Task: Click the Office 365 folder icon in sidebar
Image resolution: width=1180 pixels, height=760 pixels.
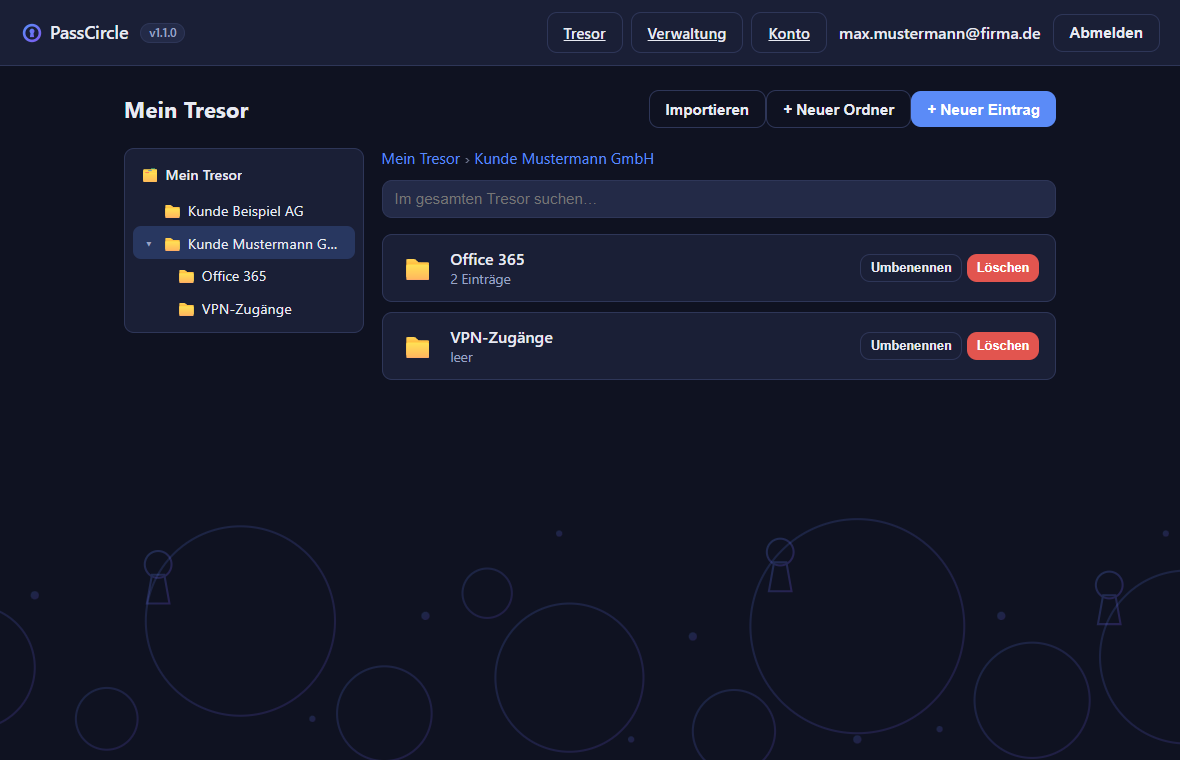Action: [187, 277]
